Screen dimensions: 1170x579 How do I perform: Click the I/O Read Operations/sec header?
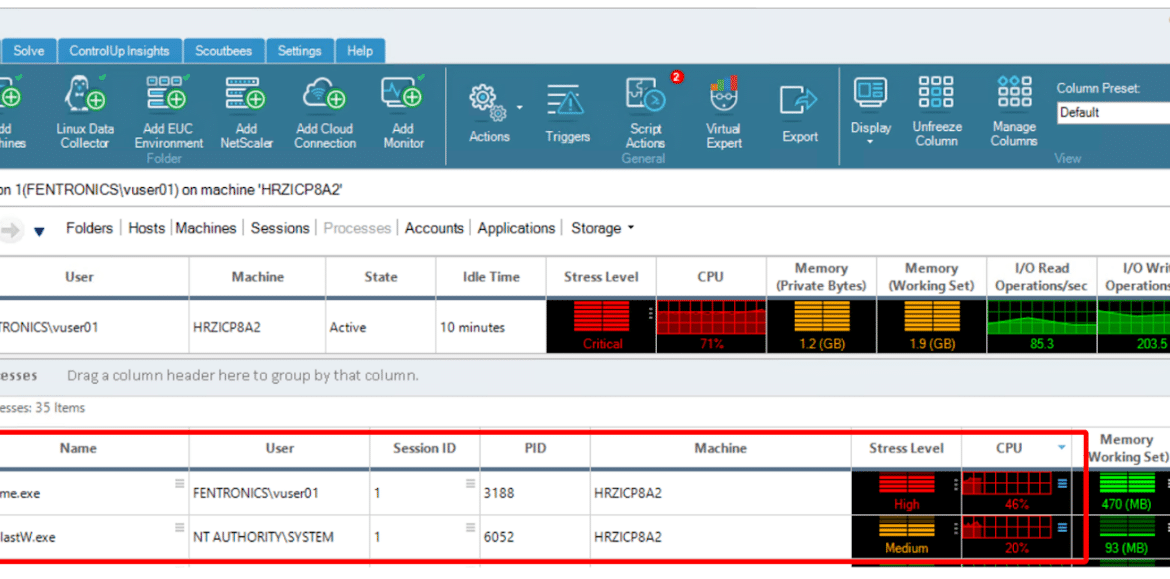(x=1042, y=277)
